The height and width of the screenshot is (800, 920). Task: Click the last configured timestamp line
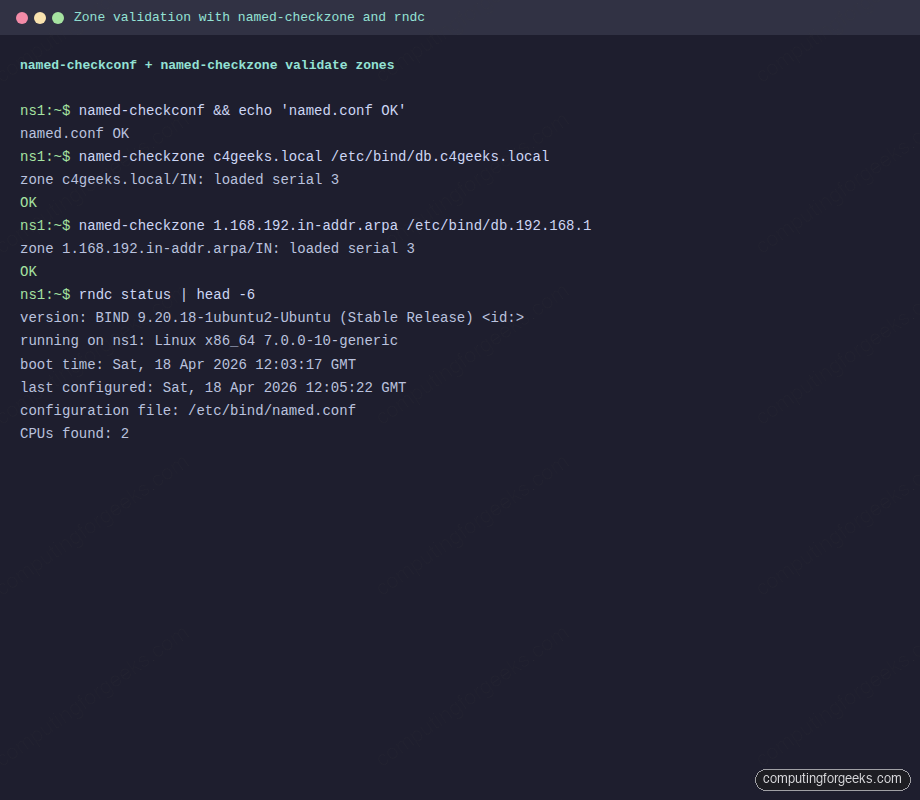click(210, 387)
